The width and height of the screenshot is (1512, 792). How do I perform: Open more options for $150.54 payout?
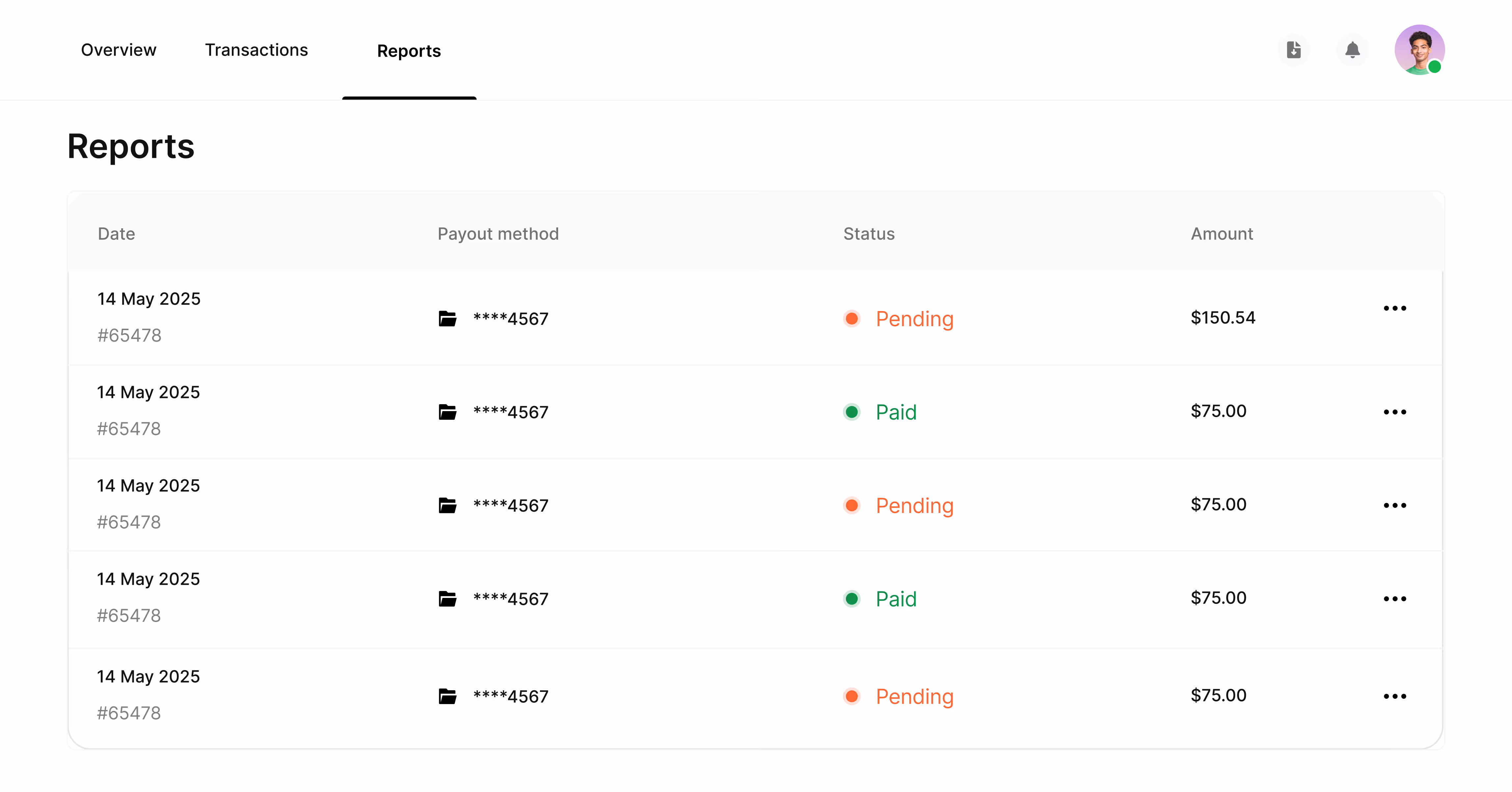1394,308
